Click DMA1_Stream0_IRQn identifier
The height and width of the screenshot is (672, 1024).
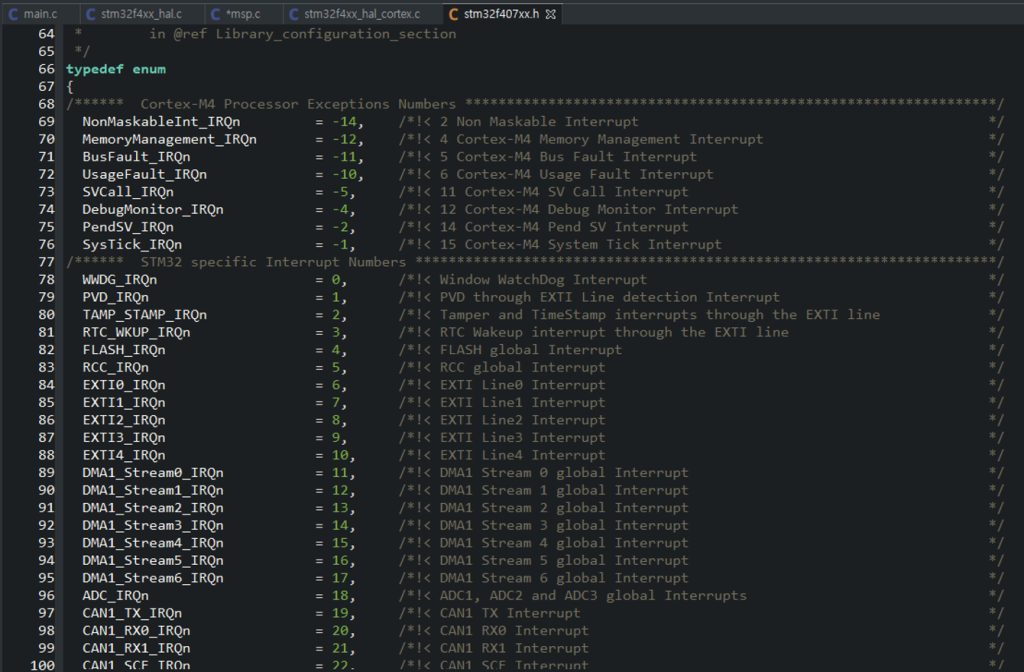153,473
